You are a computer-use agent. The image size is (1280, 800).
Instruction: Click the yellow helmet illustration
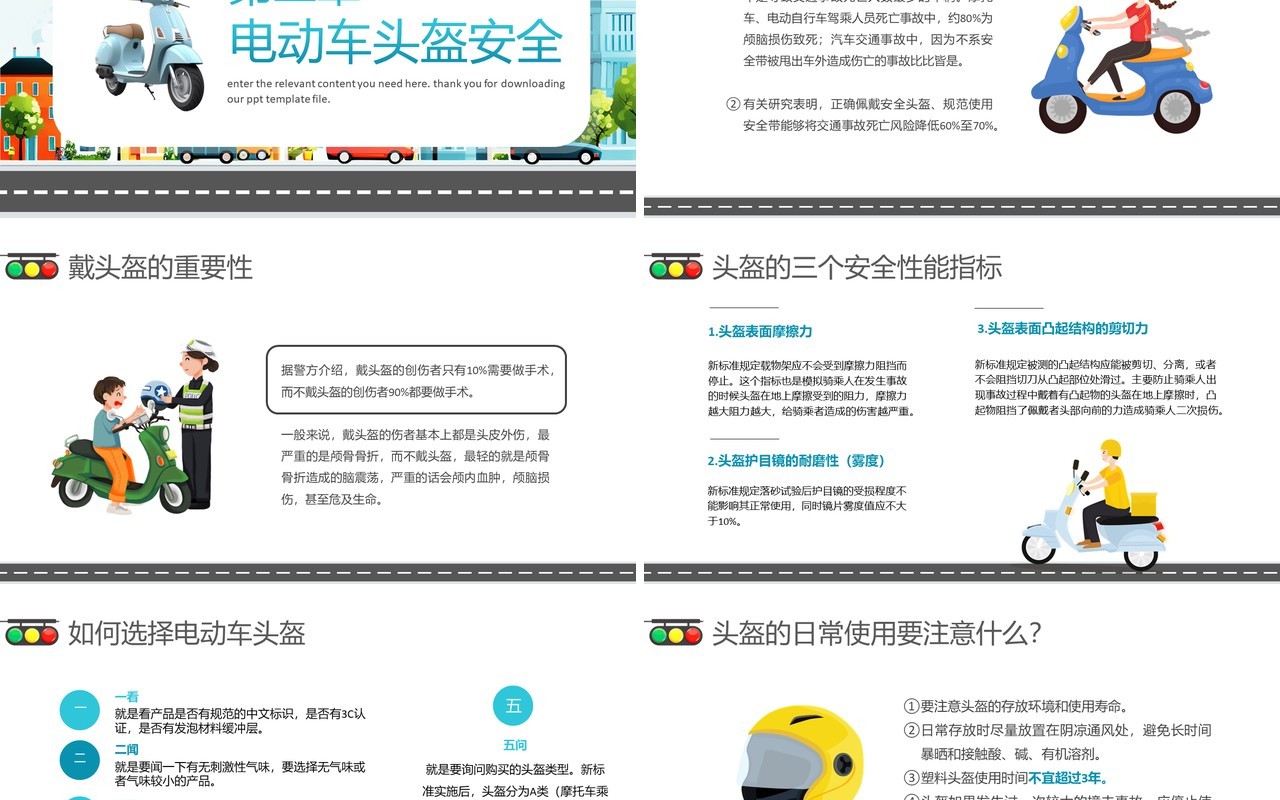[800, 753]
